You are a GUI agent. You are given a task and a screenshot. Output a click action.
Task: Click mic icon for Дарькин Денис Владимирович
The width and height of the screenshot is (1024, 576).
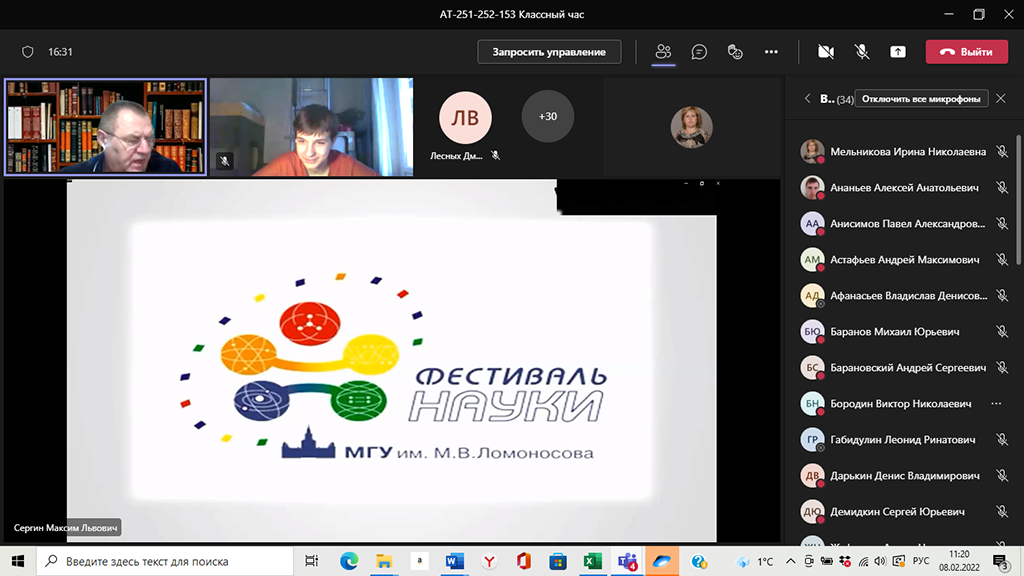click(x=1002, y=475)
